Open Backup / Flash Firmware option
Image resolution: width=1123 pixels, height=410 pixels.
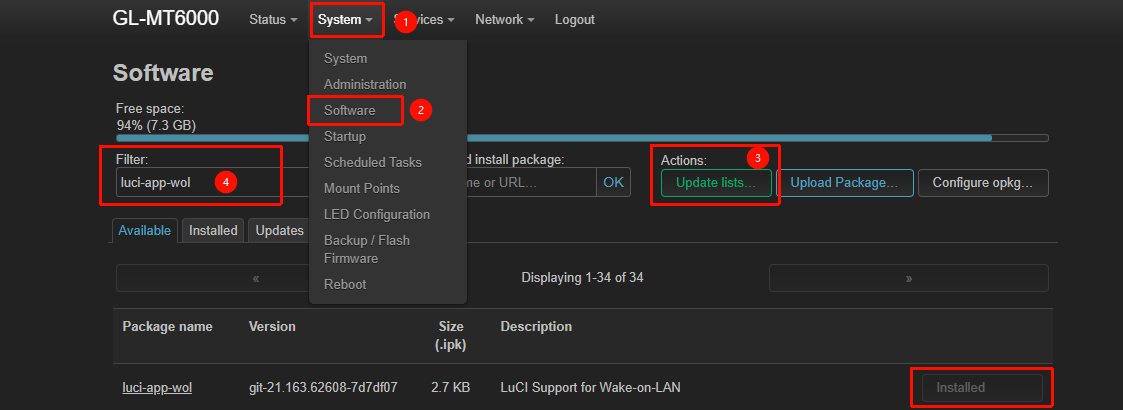click(x=367, y=249)
